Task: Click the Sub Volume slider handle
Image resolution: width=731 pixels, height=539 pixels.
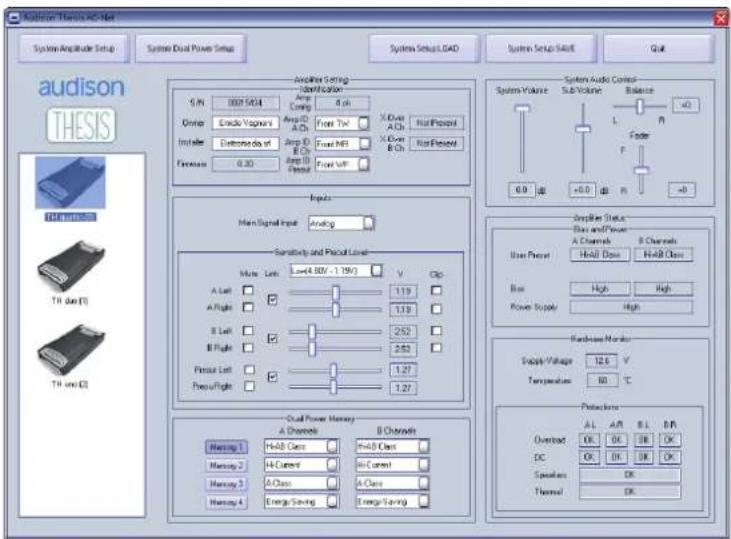Action: [x=583, y=128]
